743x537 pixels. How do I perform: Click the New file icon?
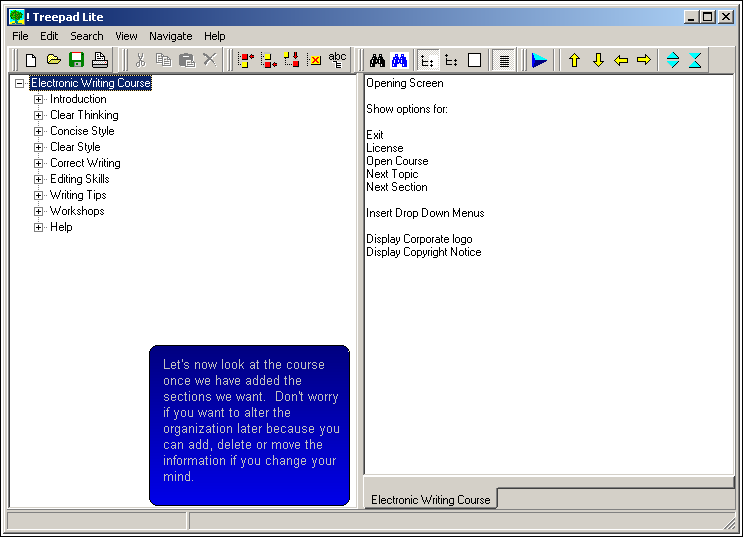coord(31,60)
